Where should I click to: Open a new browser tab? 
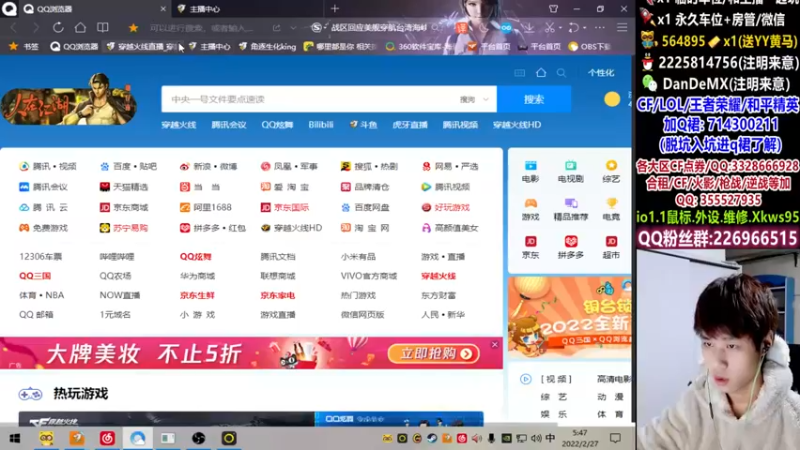point(335,9)
